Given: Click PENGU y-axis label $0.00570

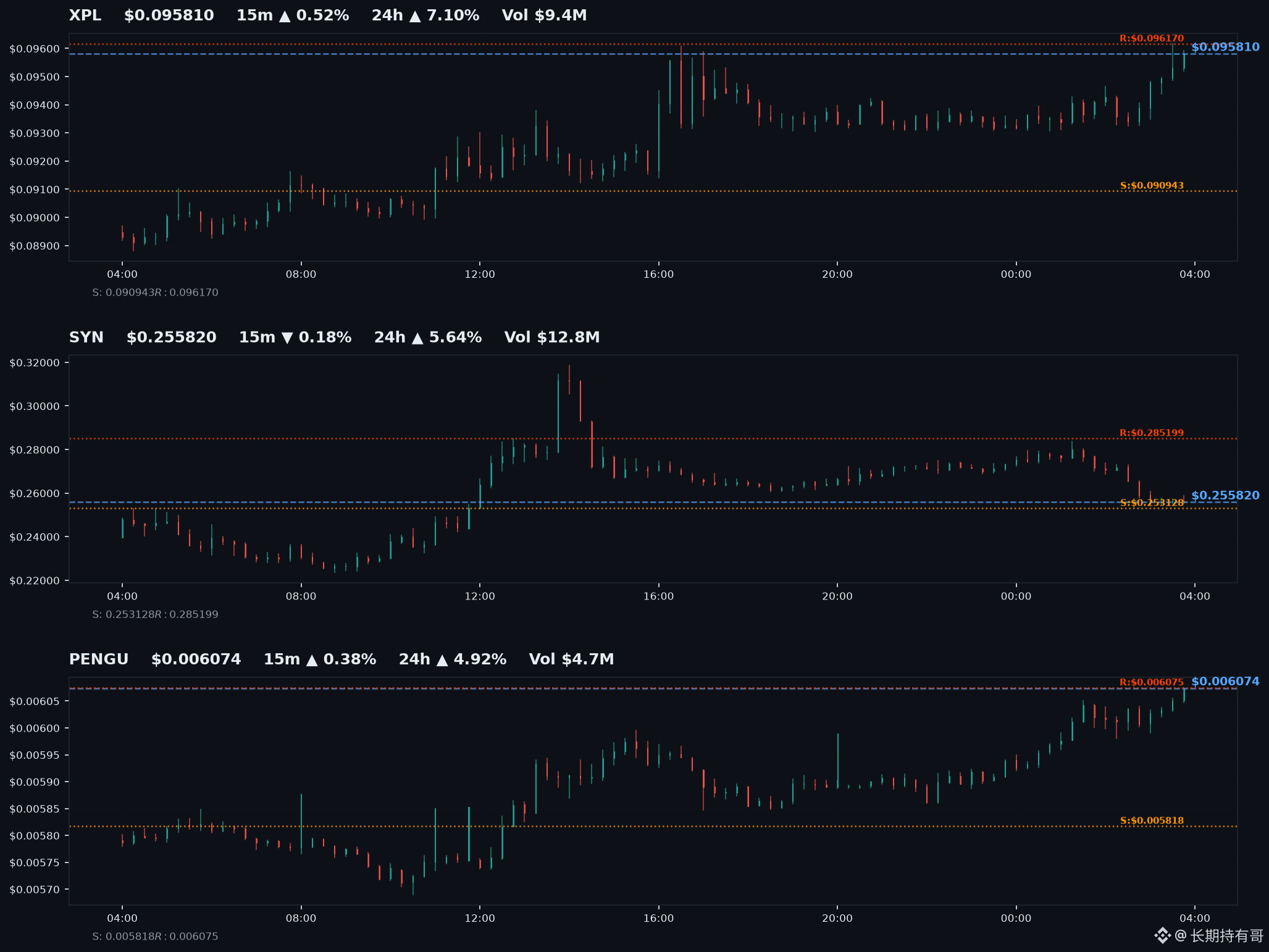Looking at the screenshot, I should (35, 890).
